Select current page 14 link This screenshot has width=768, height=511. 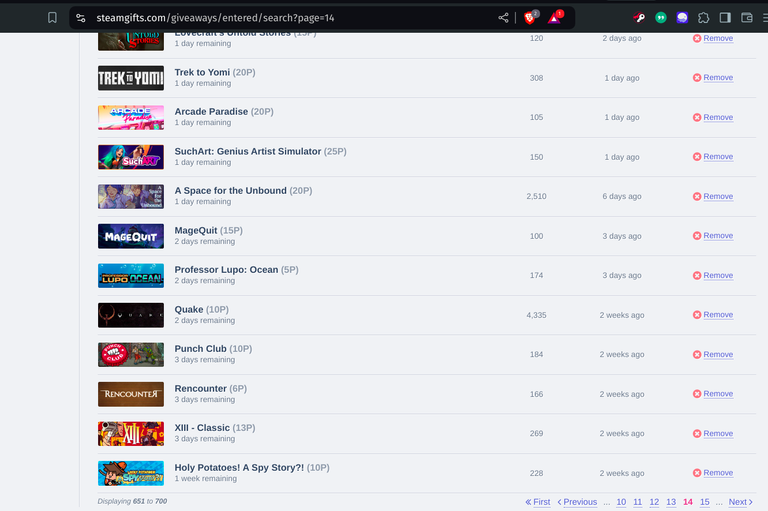(688, 502)
